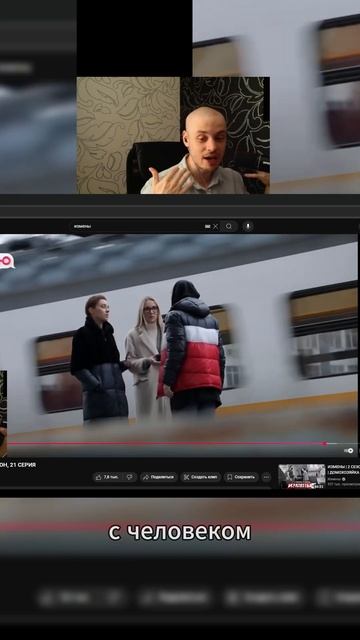Open the on-screen keyboard icon in search field
Viewport: 360px width, 640px height.
click(x=207, y=227)
